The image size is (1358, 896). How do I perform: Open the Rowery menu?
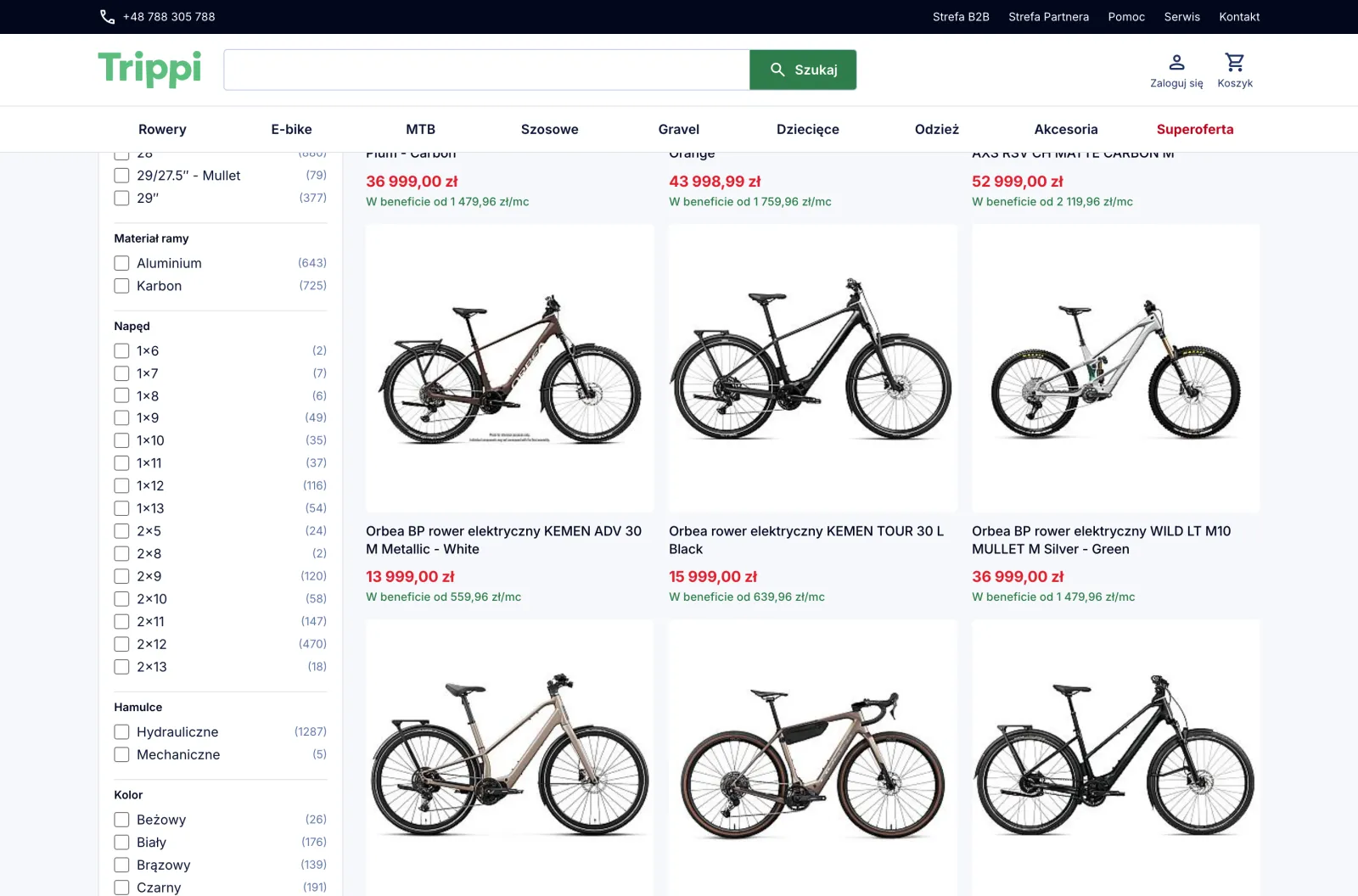(x=162, y=129)
